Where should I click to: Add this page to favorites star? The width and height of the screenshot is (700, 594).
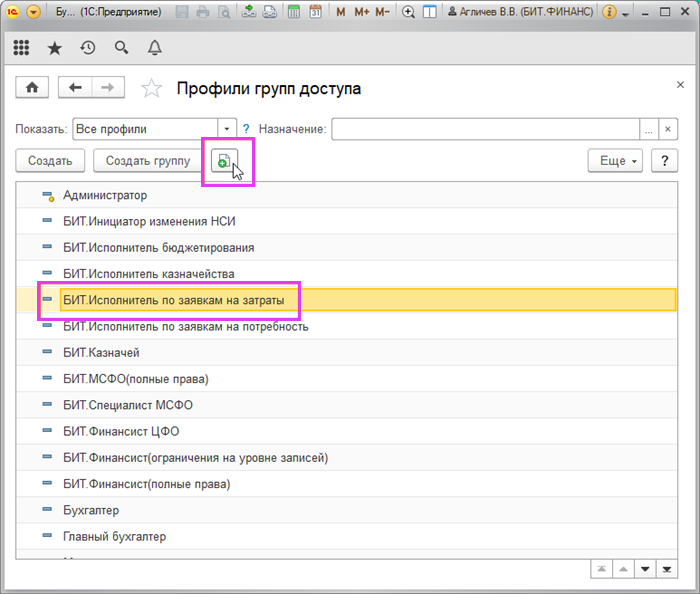pyautogui.click(x=152, y=89)
